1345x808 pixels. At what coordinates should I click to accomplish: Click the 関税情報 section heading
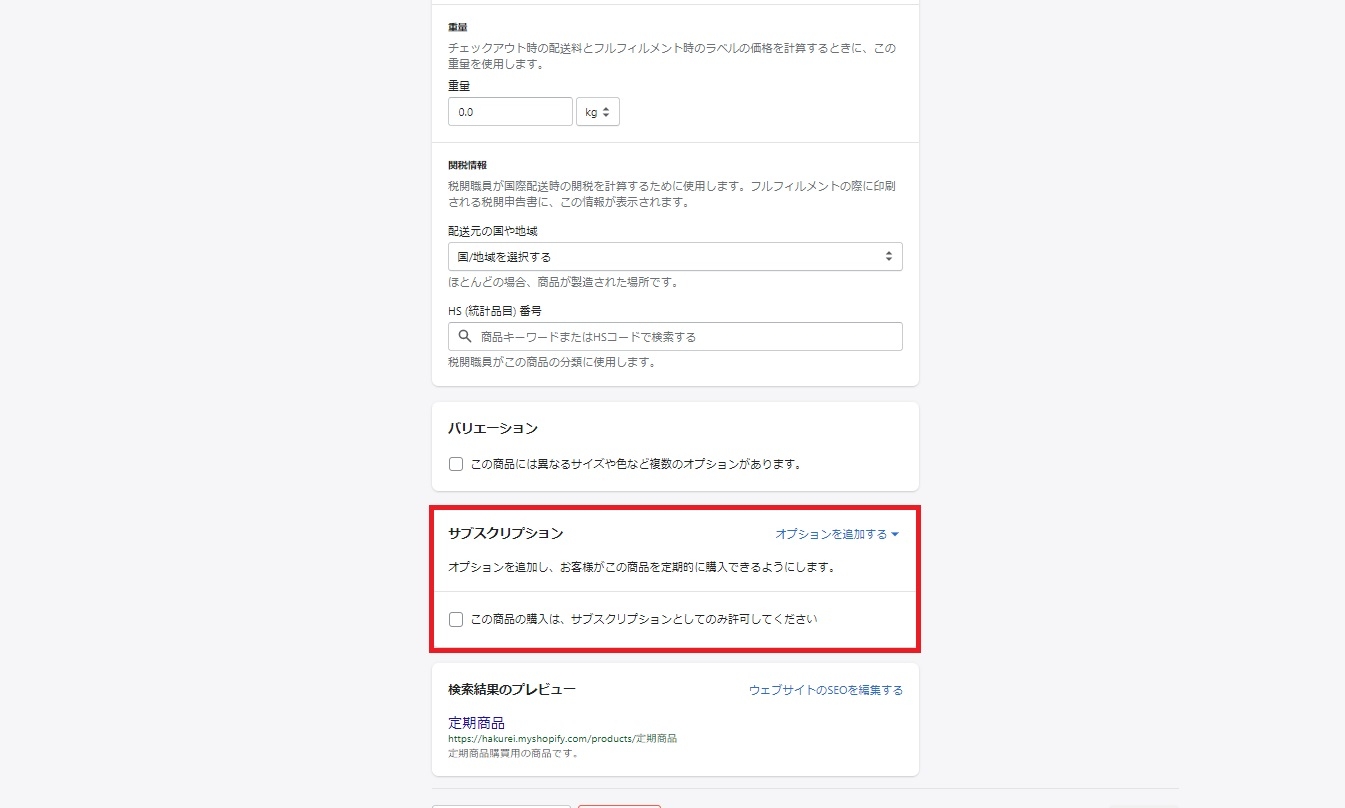tap(467, 165)
